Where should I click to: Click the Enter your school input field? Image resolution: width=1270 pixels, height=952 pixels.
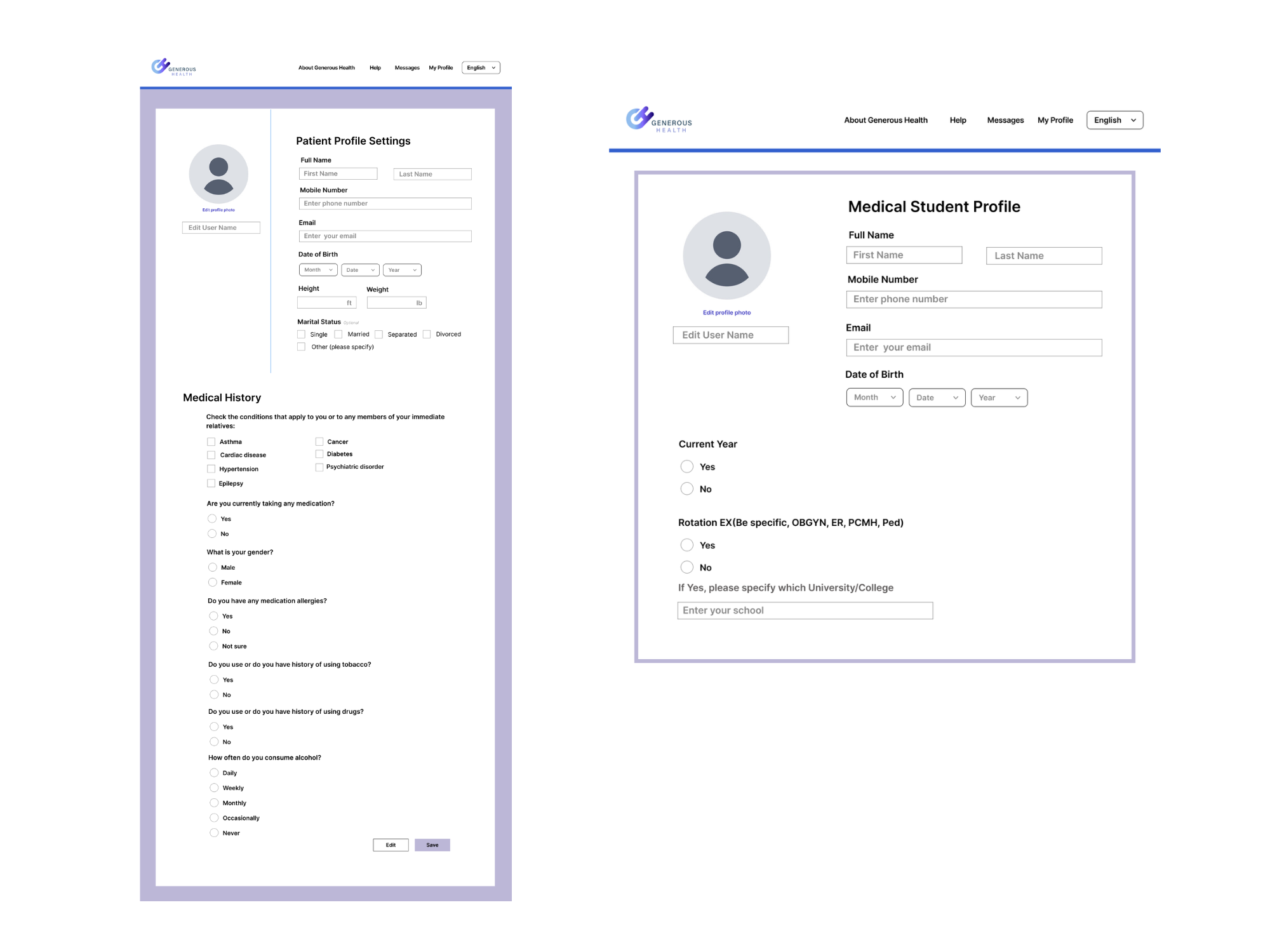[x=805, y=610]
